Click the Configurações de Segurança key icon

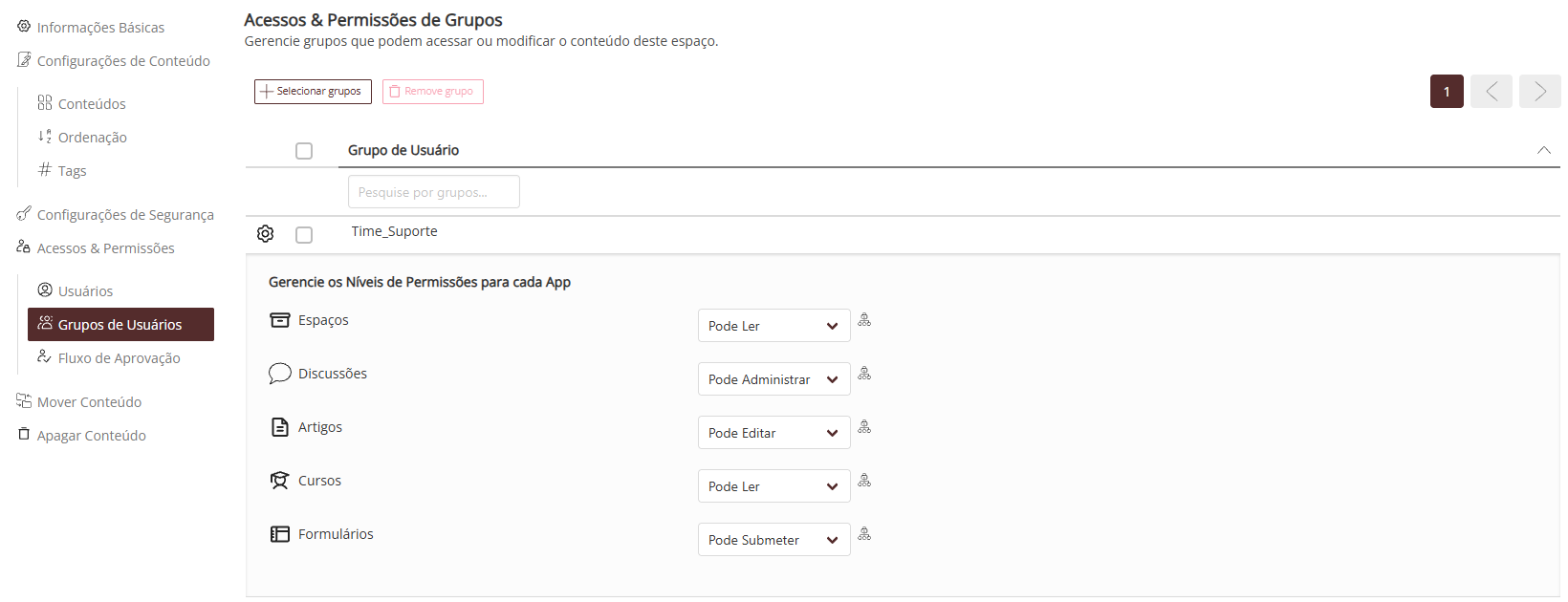click(24, 214)
